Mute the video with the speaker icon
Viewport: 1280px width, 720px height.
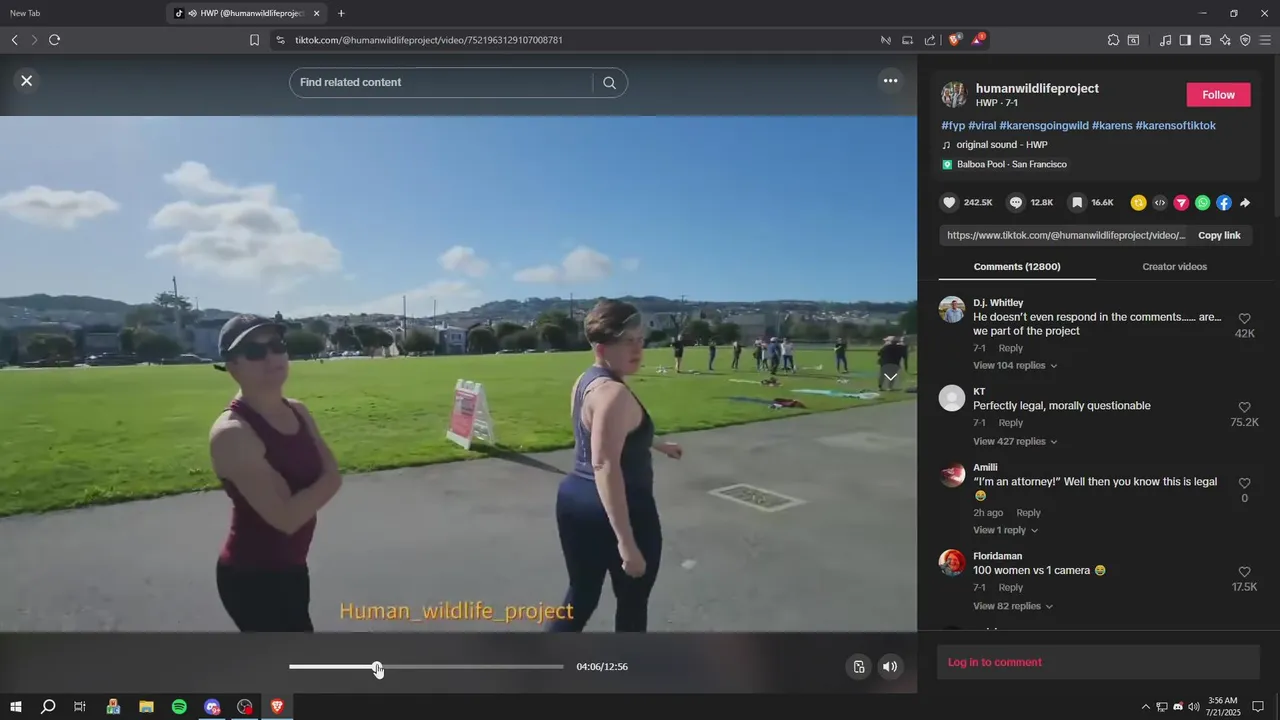[x=890, y=667]
